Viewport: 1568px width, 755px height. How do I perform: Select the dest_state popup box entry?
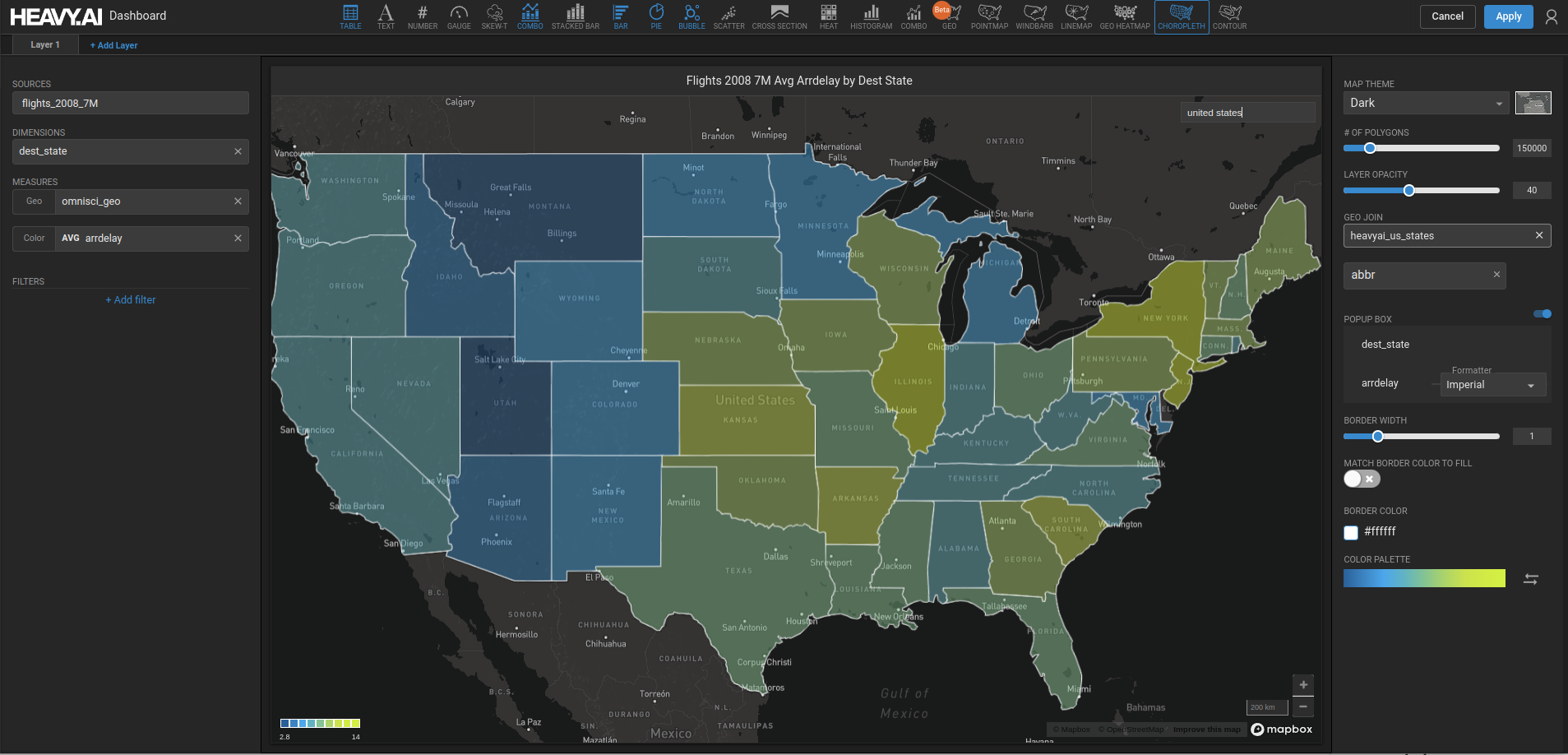1385,345
